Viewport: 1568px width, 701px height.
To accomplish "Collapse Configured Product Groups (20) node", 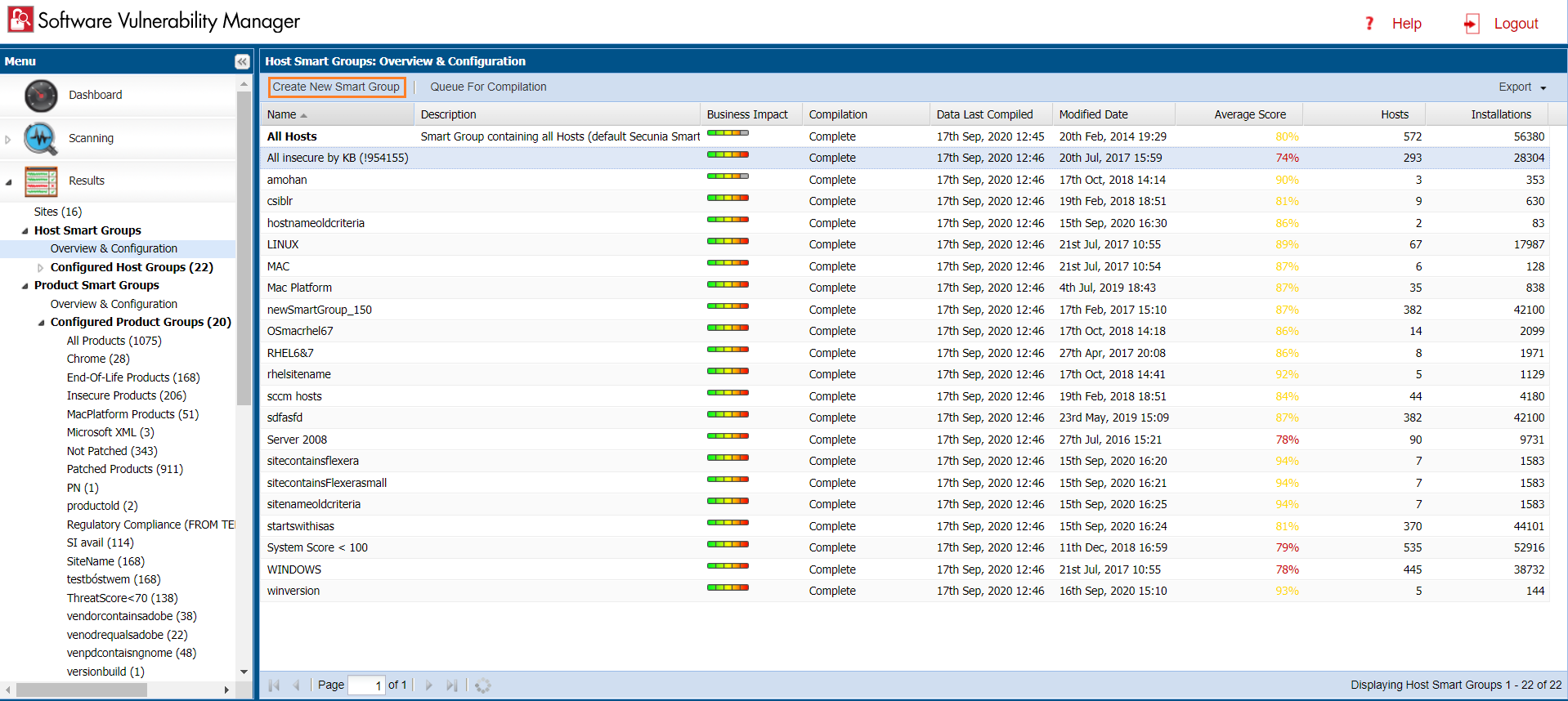I will coord(41,323).
